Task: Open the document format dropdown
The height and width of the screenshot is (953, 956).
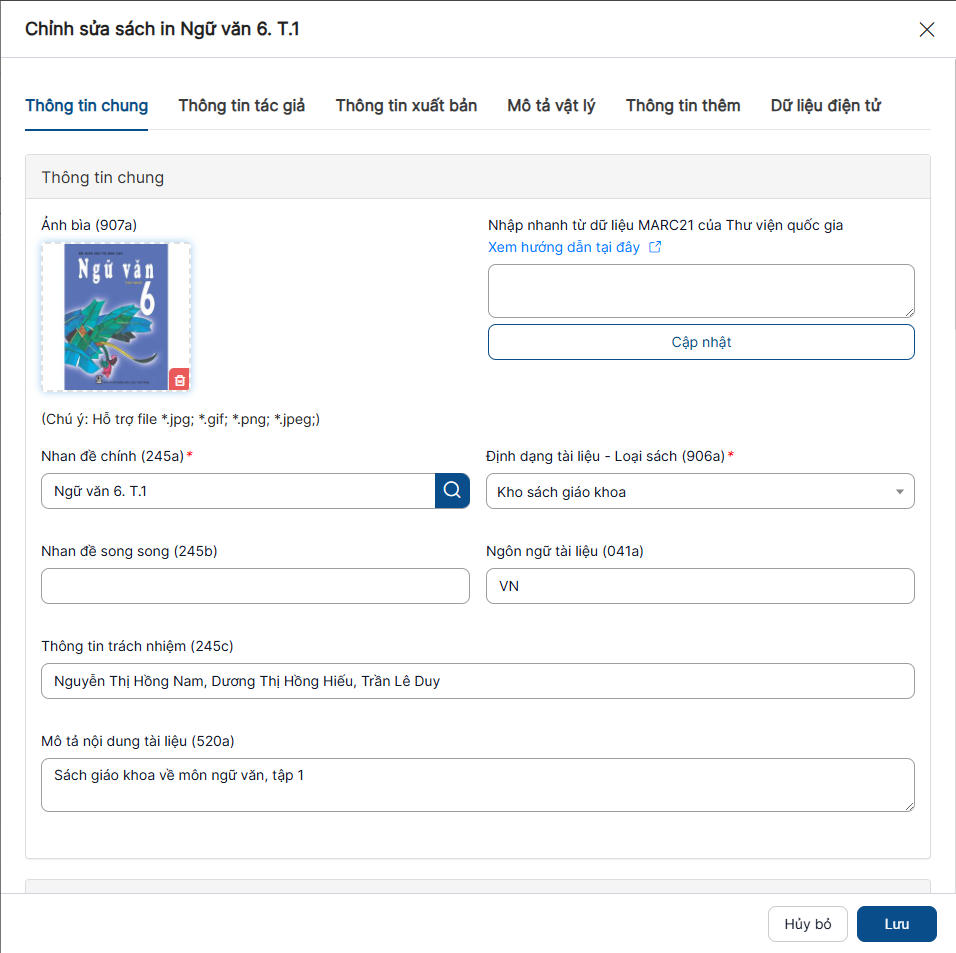Action: 700,491
